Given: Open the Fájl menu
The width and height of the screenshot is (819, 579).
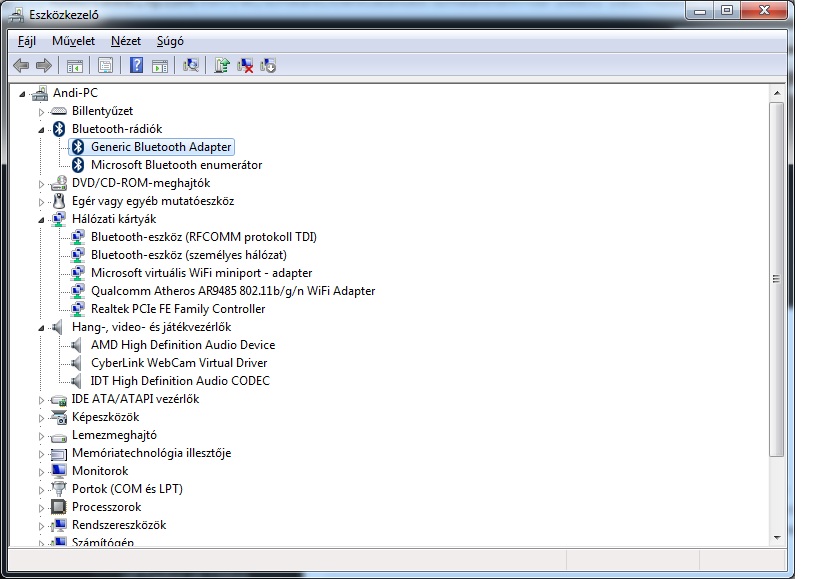Looking at the screenshot, I should pyautogui.click(x=27, y=41).
